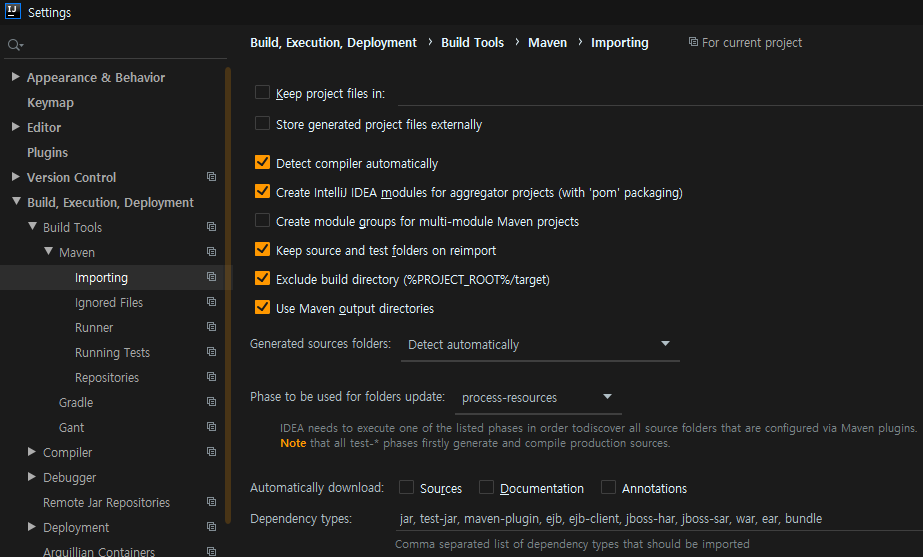Collapse the Build Tools node

(x=32, y=226)
